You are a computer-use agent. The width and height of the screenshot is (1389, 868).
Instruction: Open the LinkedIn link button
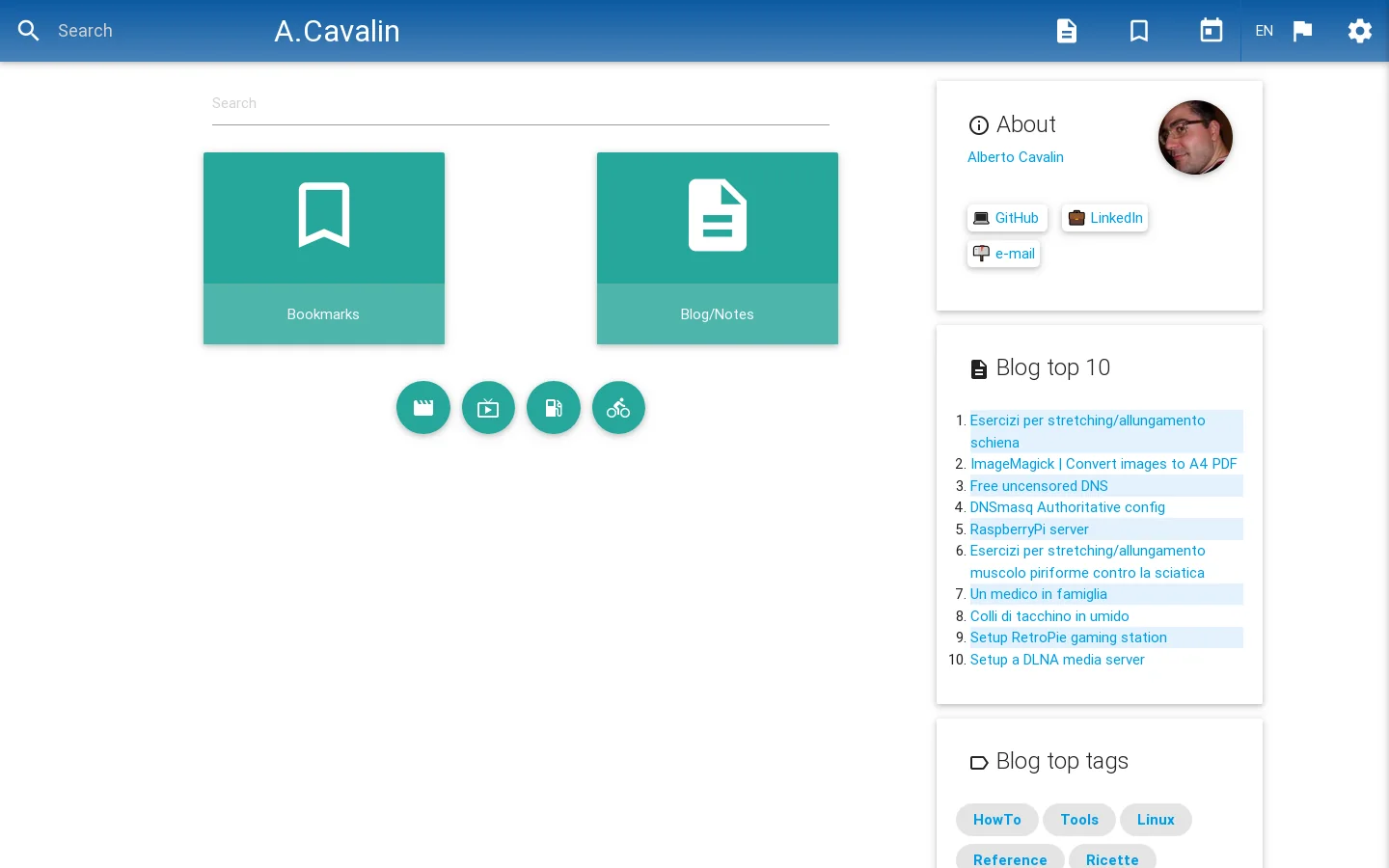[x=1105, y=218]
